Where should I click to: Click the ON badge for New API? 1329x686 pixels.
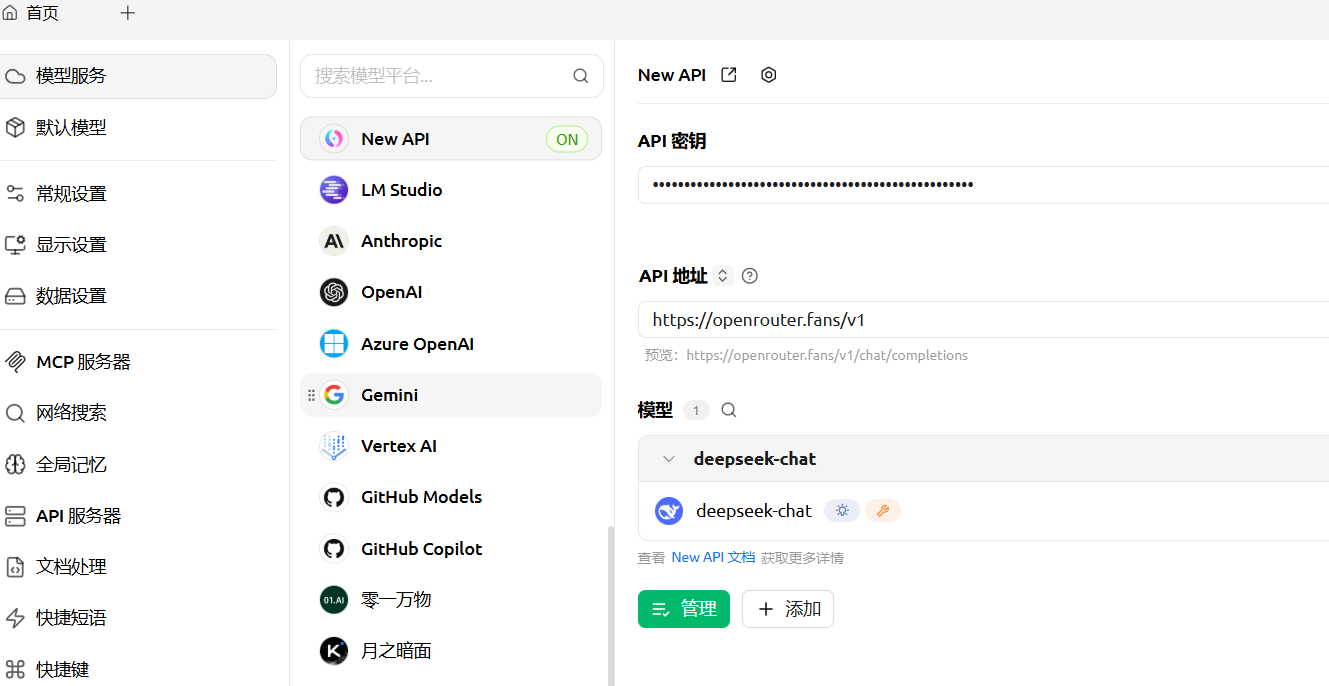coord(567,140)
